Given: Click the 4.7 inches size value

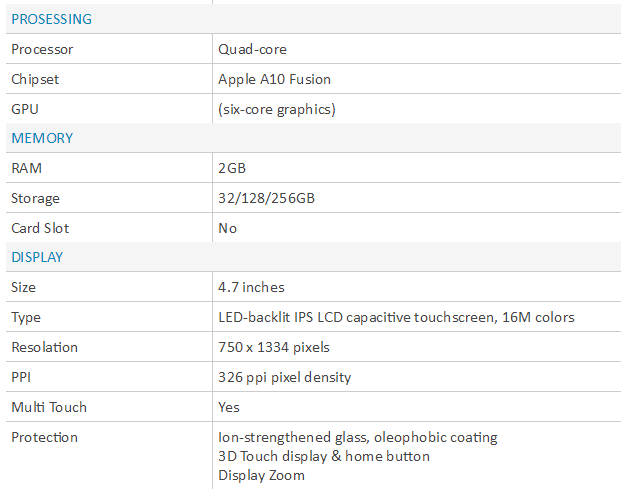Looking at the screenshot, I should [251, 287].
